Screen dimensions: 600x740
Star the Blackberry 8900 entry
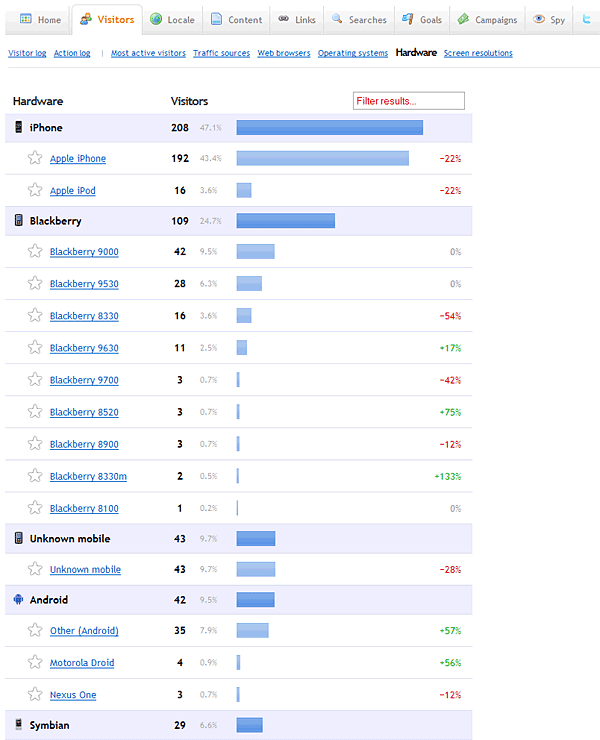point(35,444)
